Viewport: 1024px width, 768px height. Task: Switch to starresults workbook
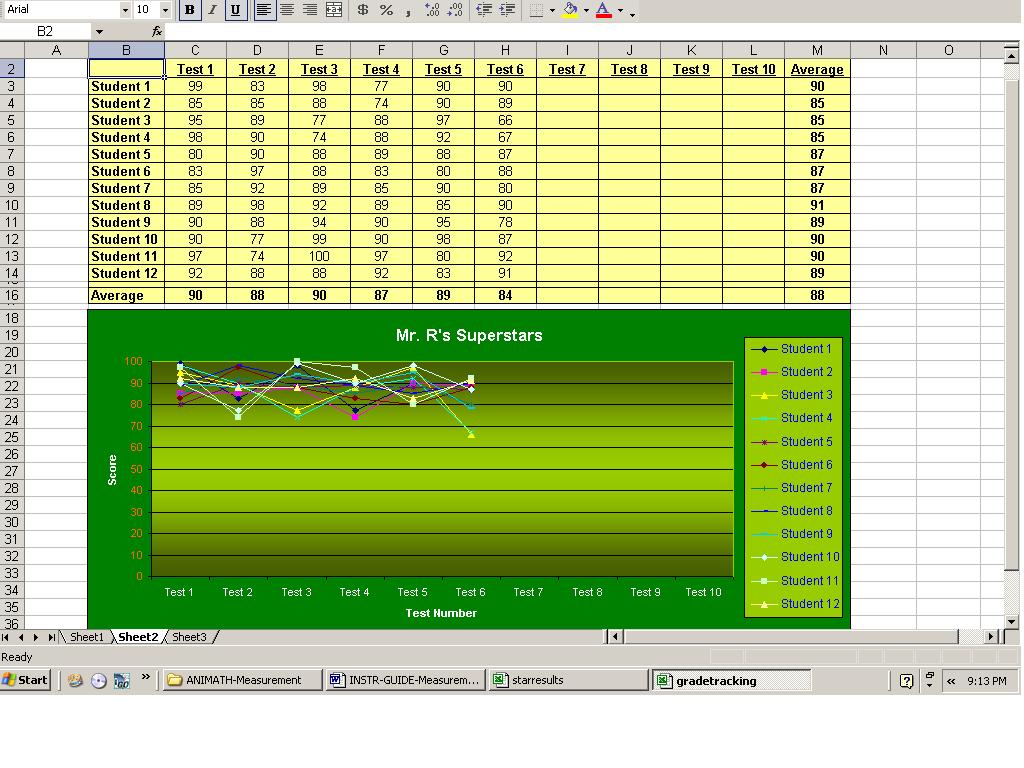[569, 680]
